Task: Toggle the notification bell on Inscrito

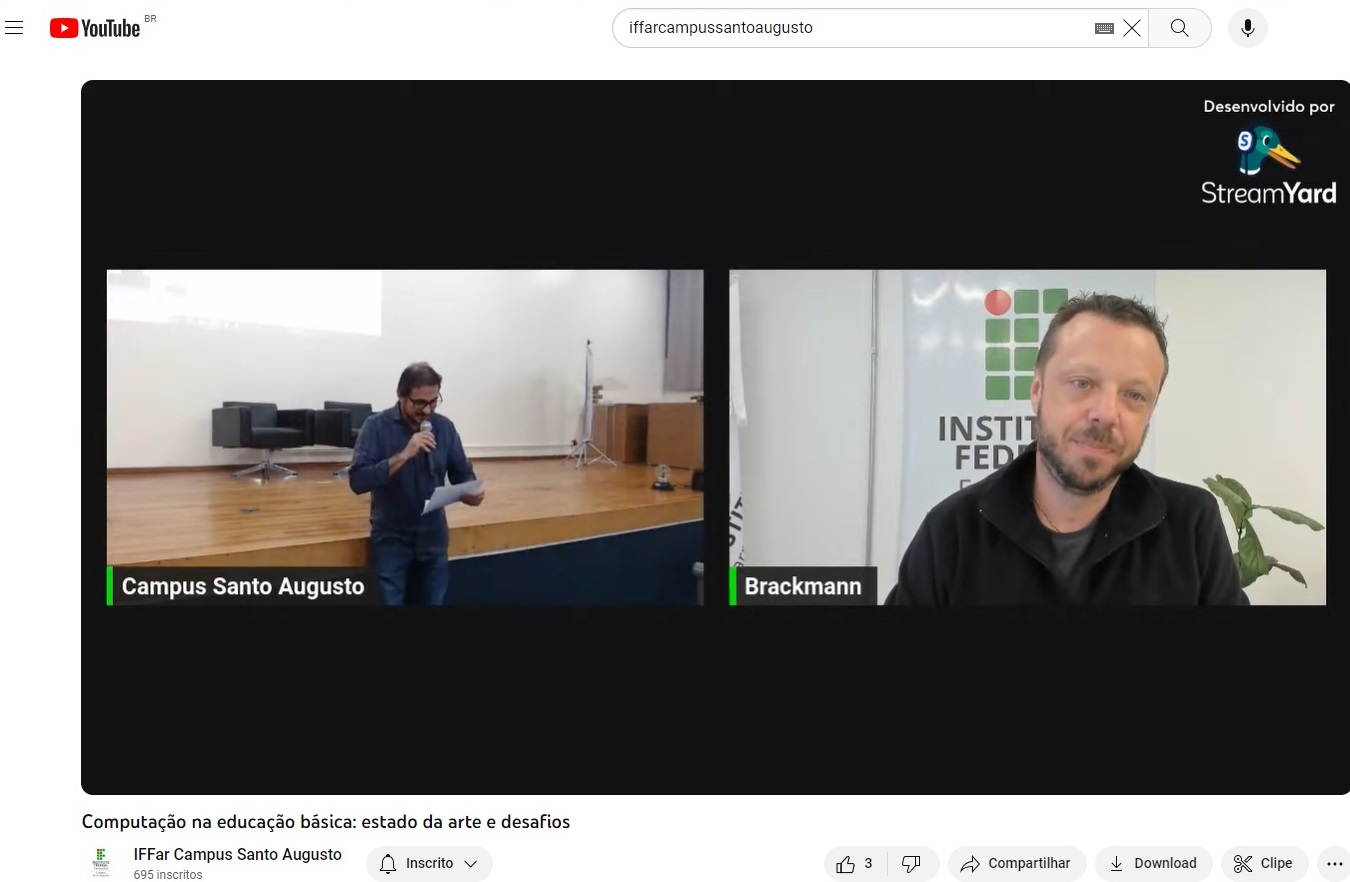Action: pos(387,864)
